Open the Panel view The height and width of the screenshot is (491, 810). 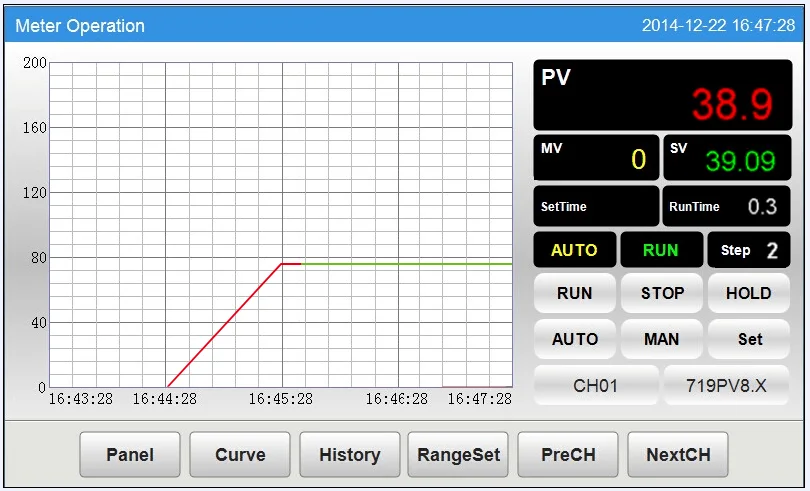(130, 454)
